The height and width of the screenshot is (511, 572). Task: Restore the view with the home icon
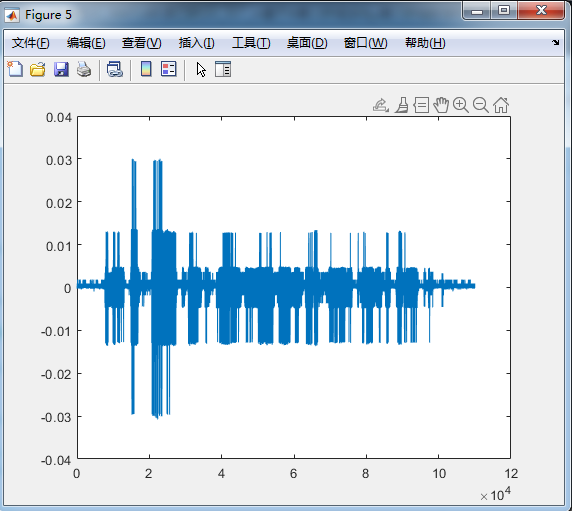(501, 105)
